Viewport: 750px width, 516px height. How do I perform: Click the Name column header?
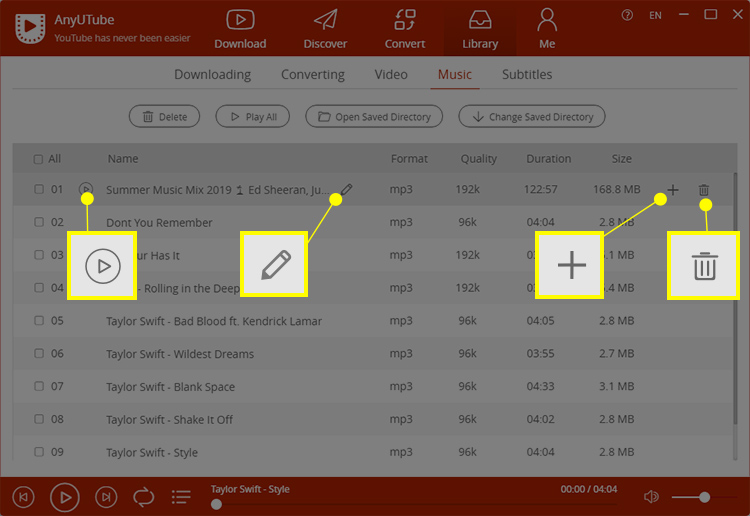click(x=123, y=159)
